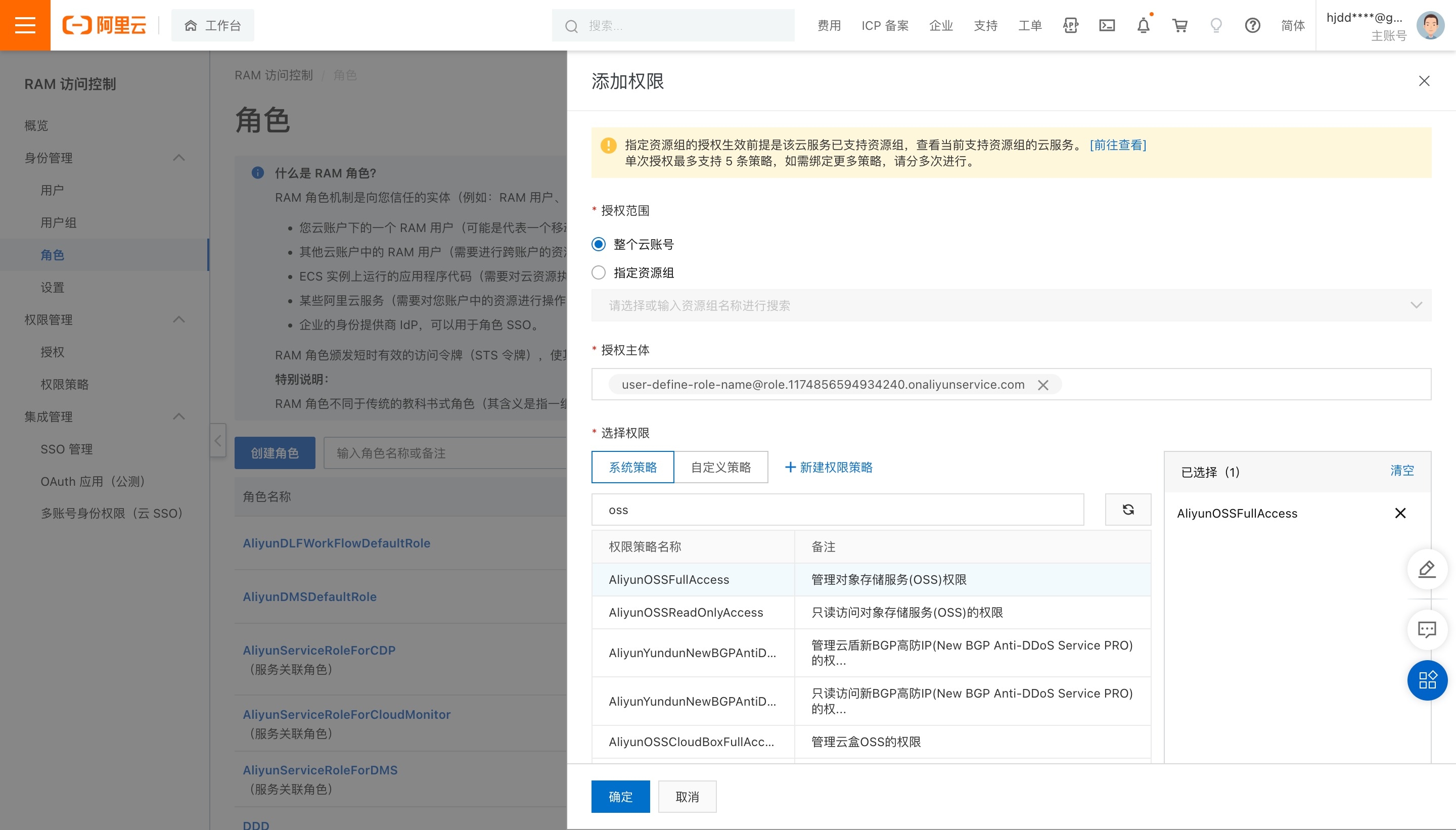Open the 费用 top menu
This screenshot has width=1456, height=830.
[x=829, y=26]
